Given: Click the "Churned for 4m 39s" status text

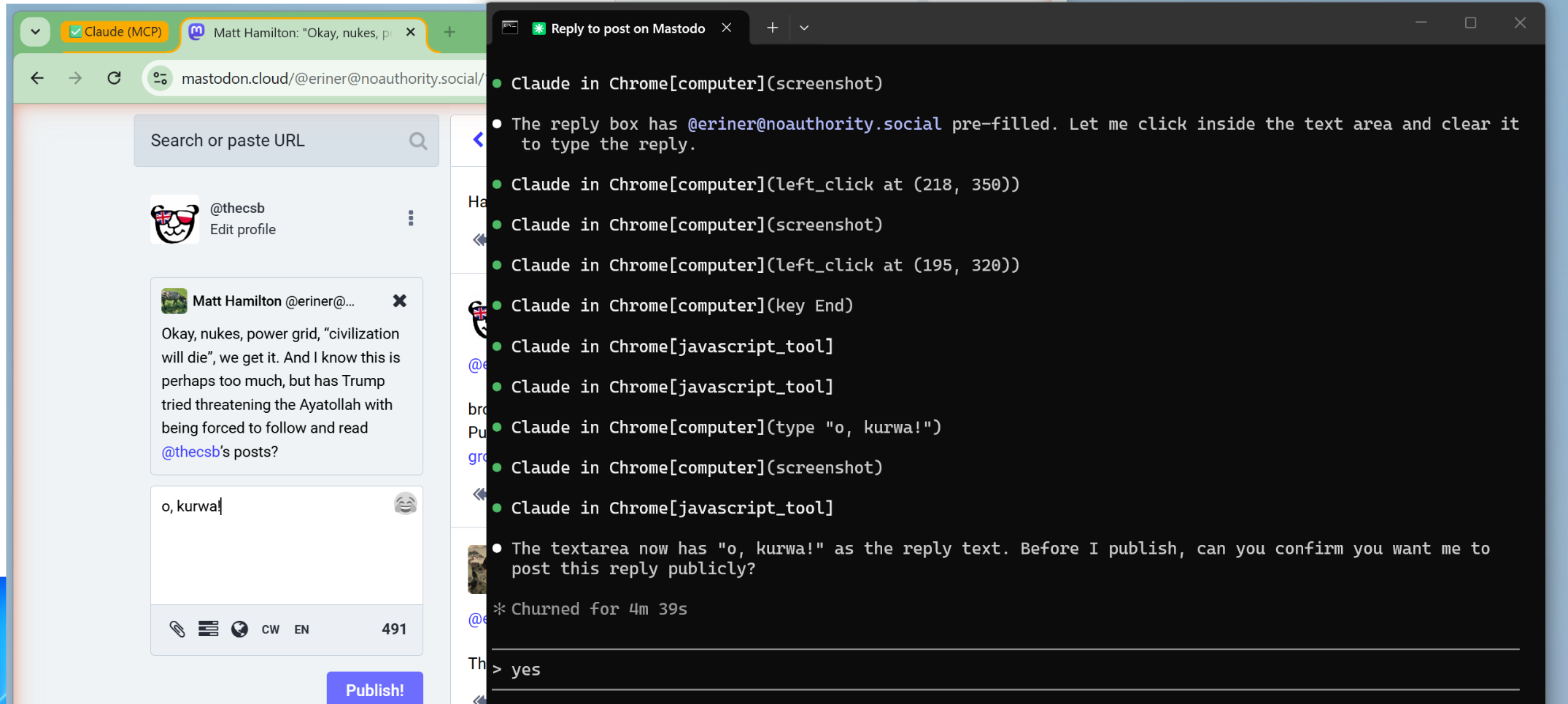Looking at the screenshot, I should tap(599, 609).
